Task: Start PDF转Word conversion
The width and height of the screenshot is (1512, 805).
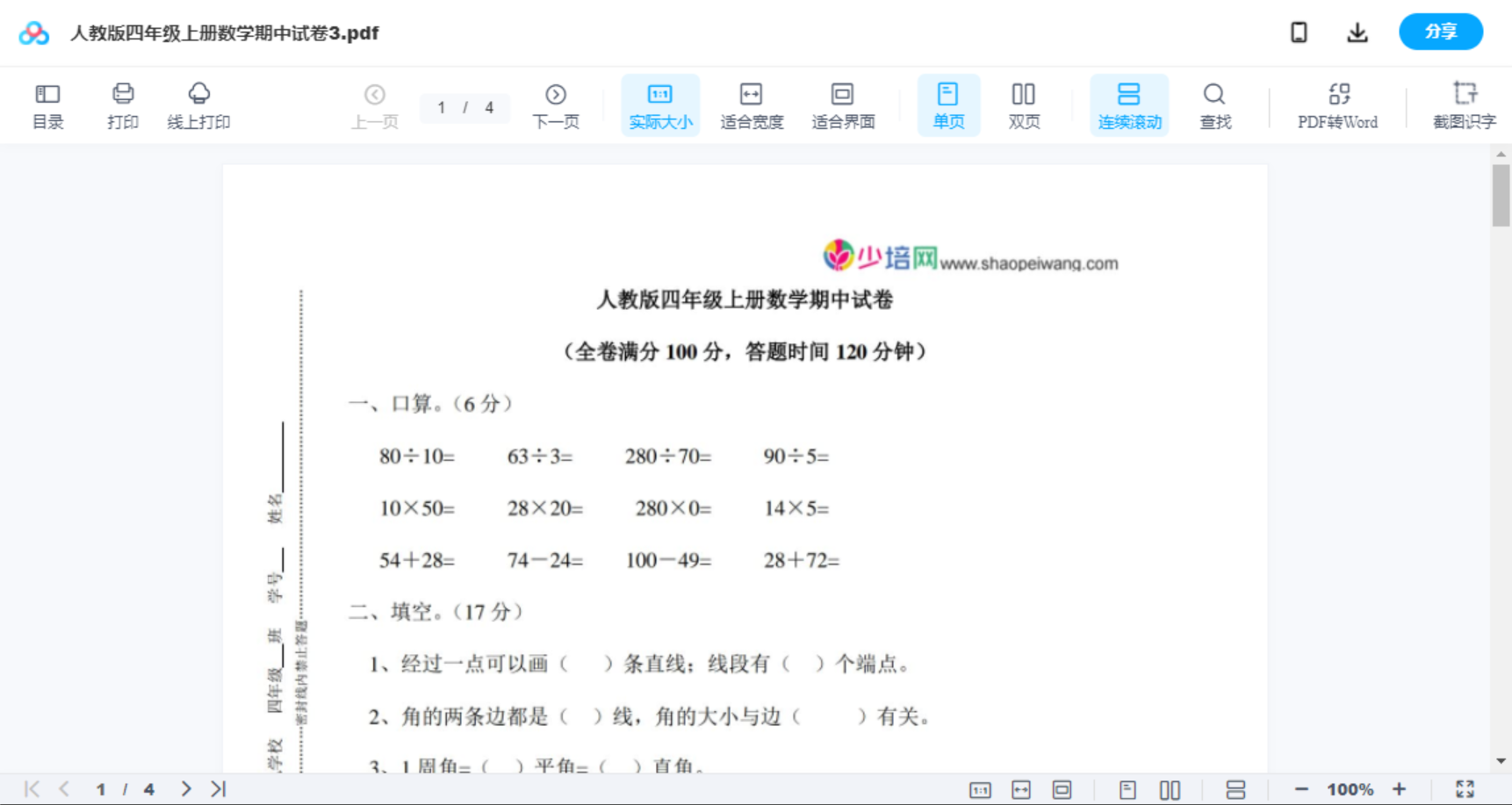Action: [x=1337, y=104]
